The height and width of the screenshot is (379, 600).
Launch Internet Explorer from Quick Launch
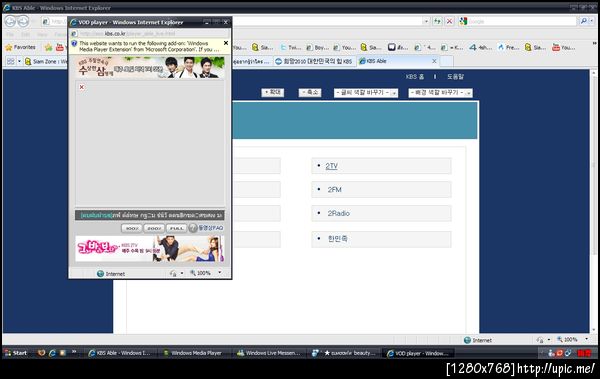pyautogui.click(x=52, y=353)
